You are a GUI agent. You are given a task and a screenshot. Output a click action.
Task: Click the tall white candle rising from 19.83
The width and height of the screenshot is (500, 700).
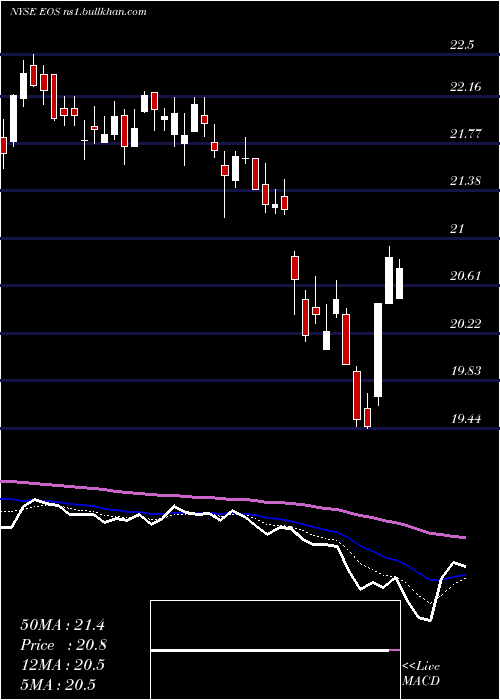(378, 350)
